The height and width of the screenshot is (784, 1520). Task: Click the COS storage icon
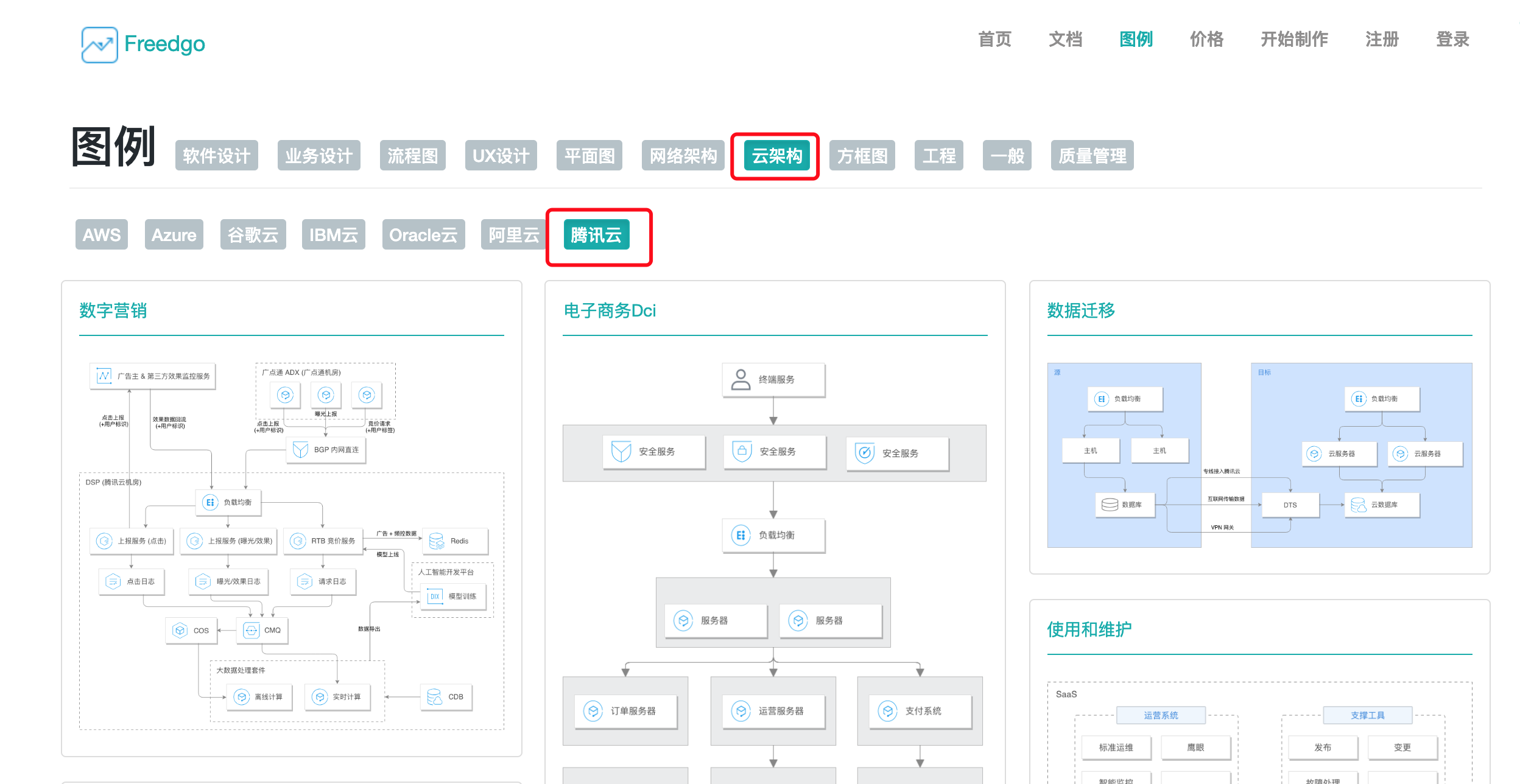180,630
